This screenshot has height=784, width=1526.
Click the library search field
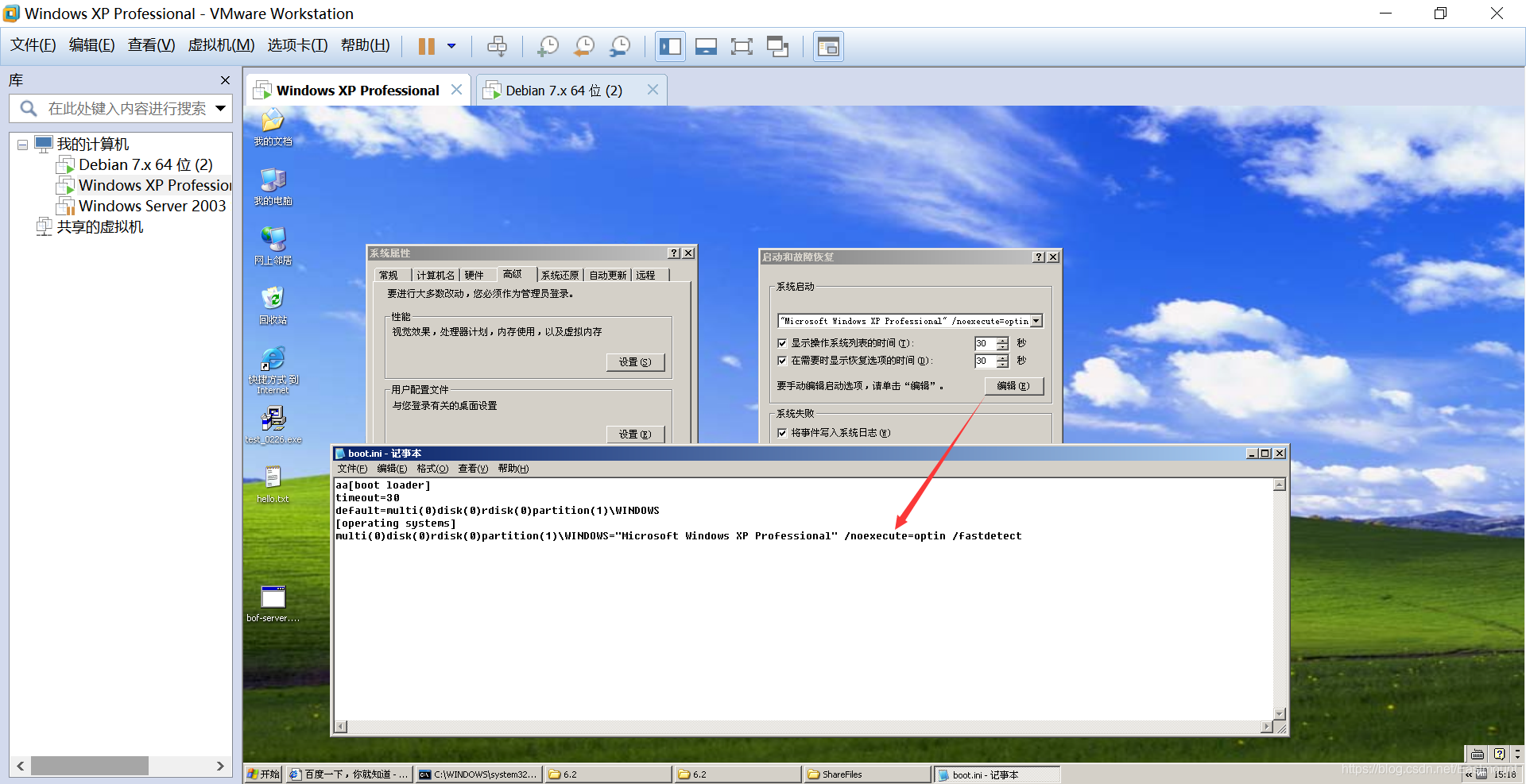[120, 108]
